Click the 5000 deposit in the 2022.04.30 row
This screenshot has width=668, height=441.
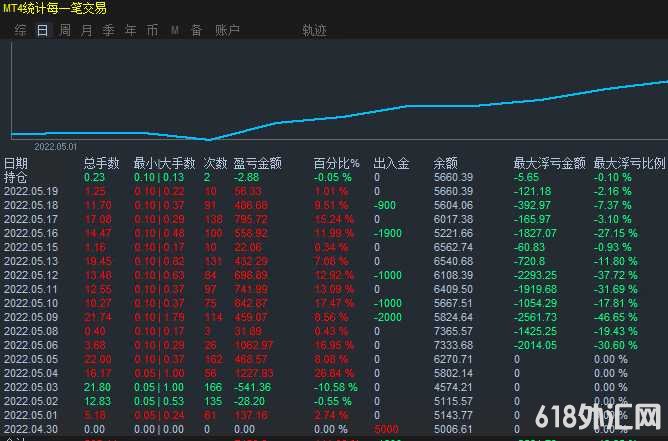(386, 429)
